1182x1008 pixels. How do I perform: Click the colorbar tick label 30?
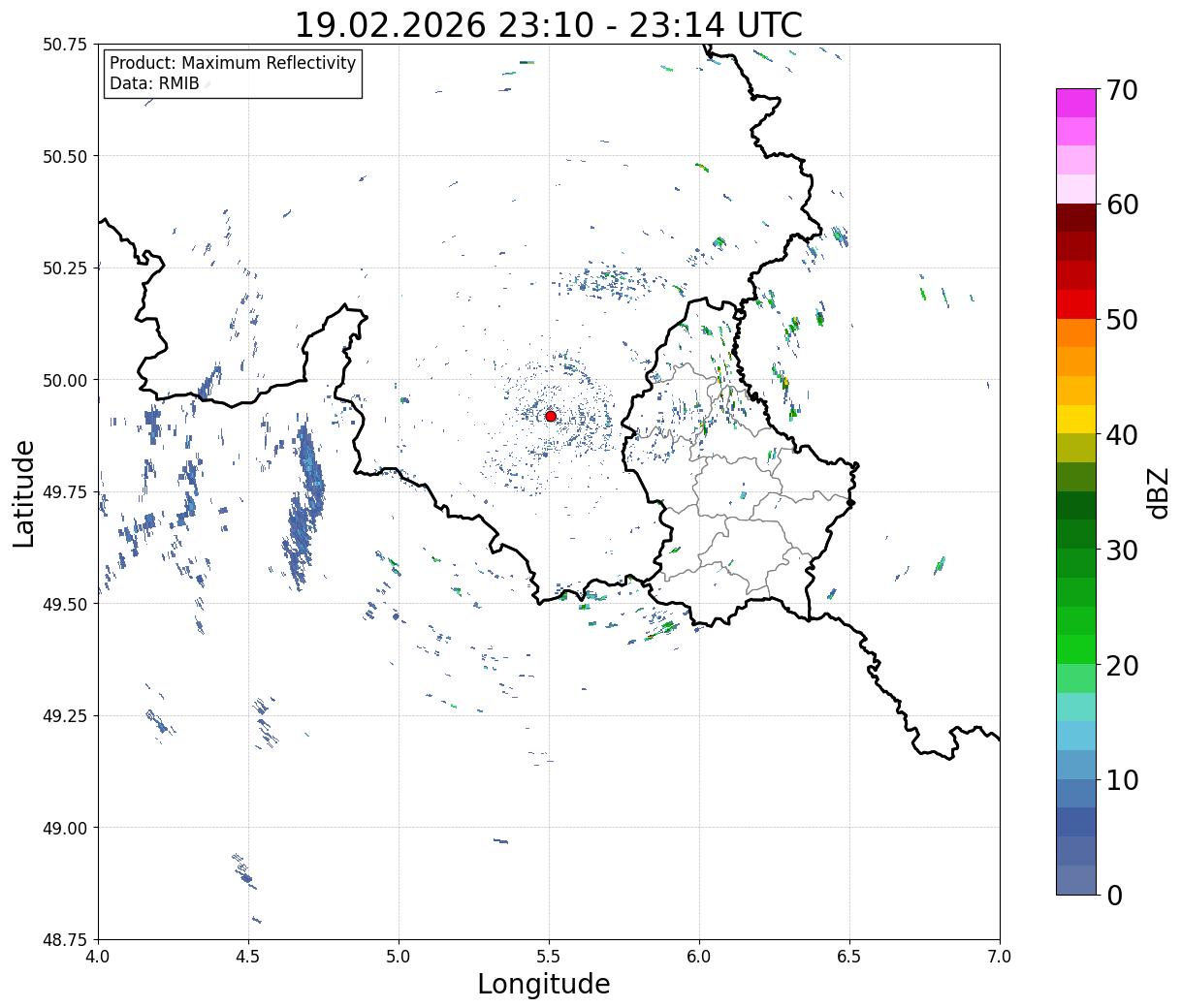(1121, 550)
